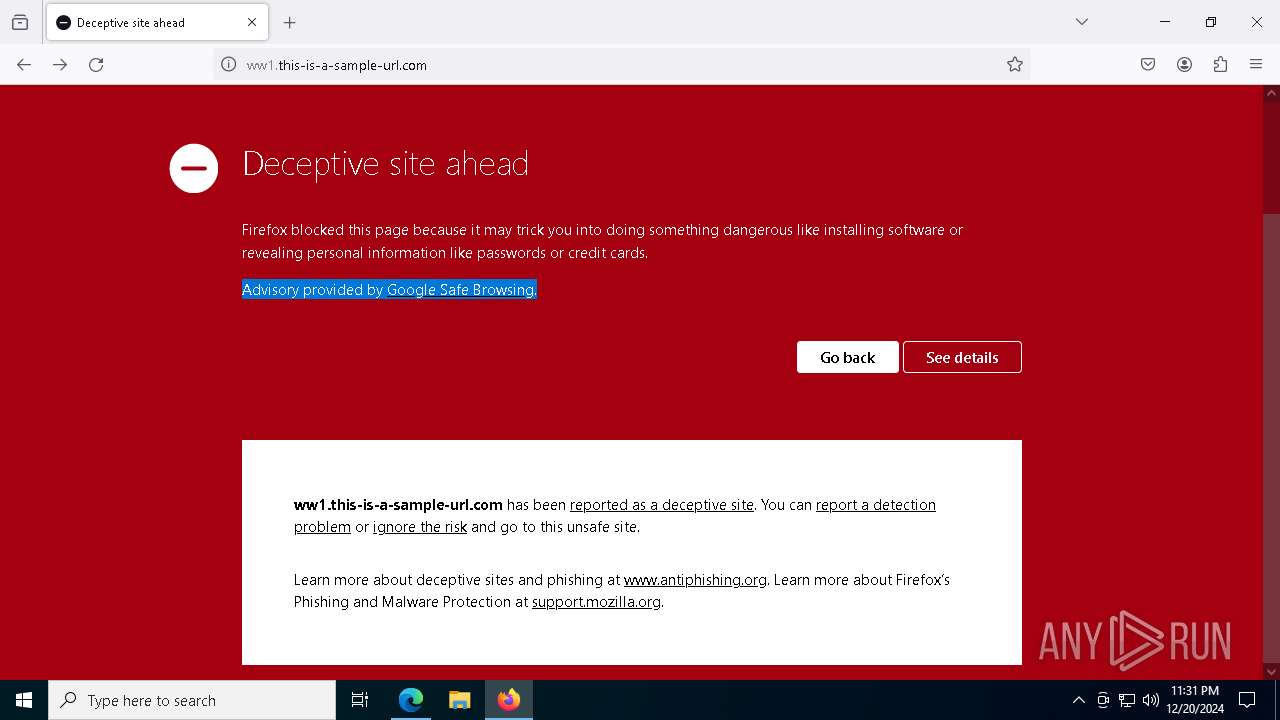The image size is (1280, 720).
Task: Reload the current page
Action: pos(96,64)
